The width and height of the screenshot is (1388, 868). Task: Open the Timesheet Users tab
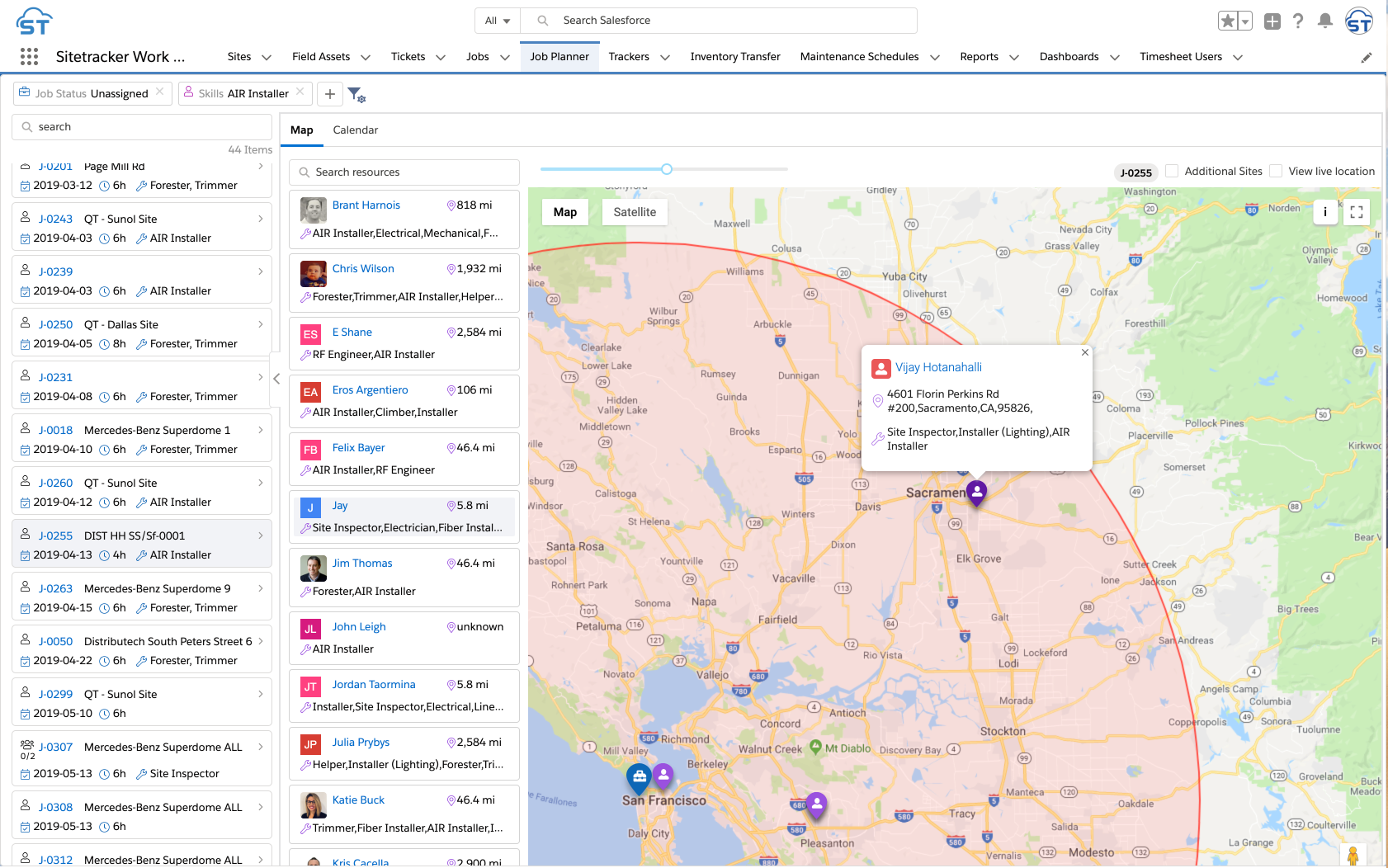point(1181,57)
